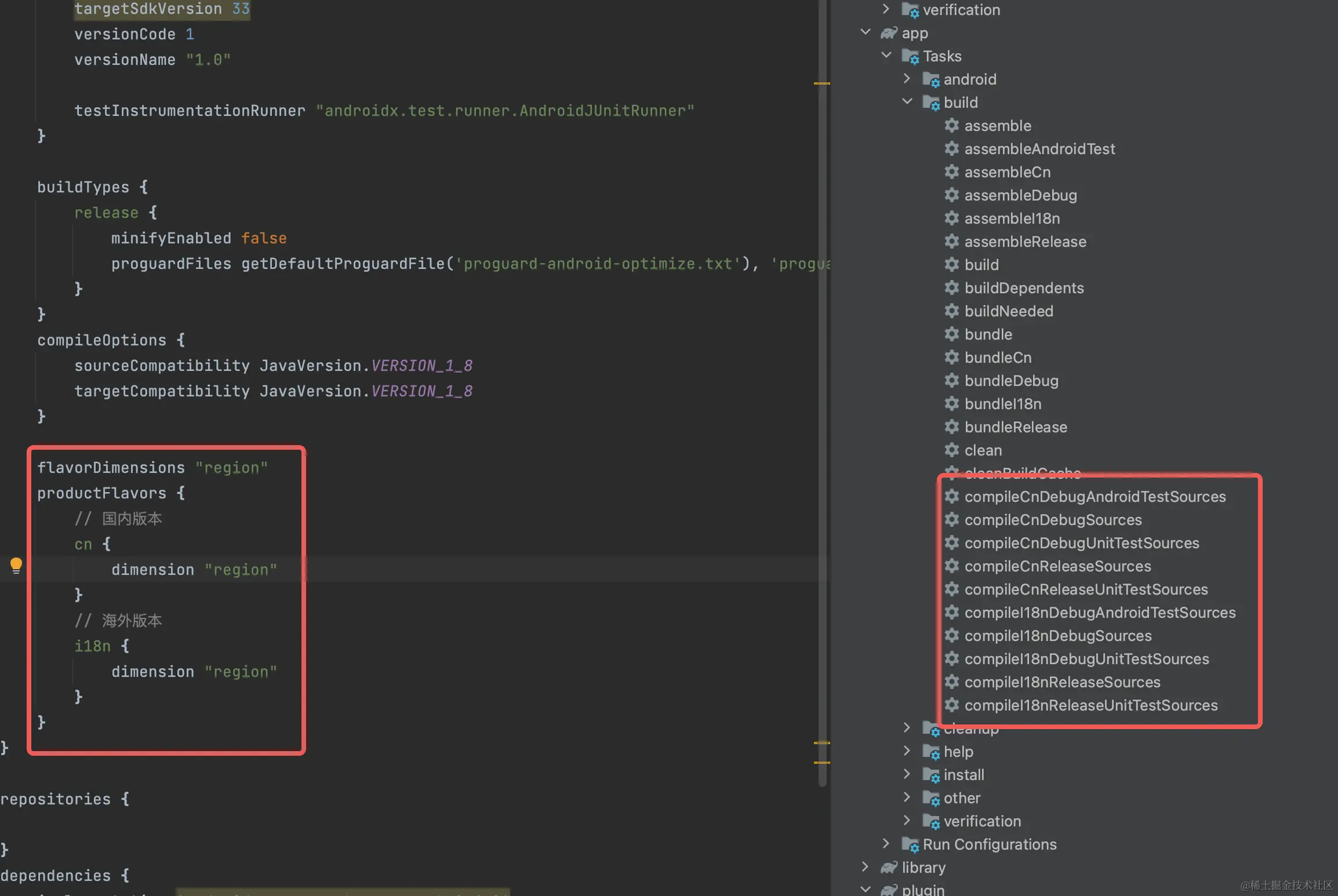Click the gear icon next to clean
Viewport: 1338px width, 896px height.
click(x=951, y=450)
